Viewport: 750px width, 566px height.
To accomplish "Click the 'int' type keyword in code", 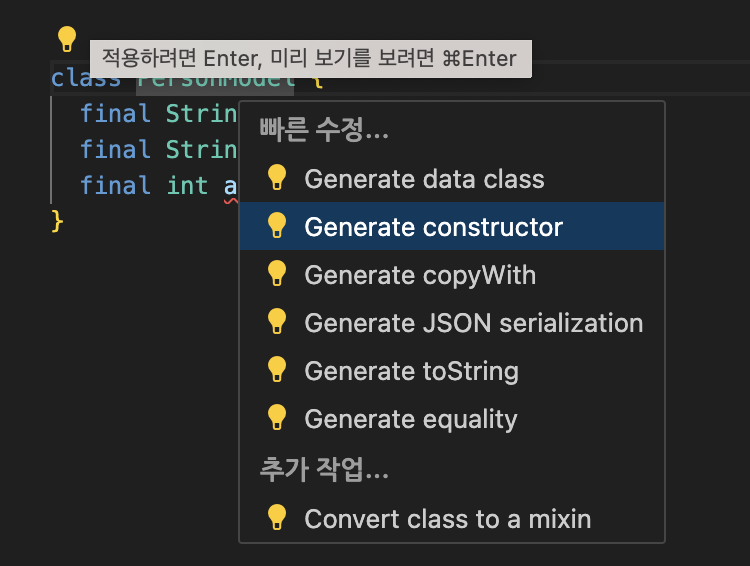I will (187, 186).
